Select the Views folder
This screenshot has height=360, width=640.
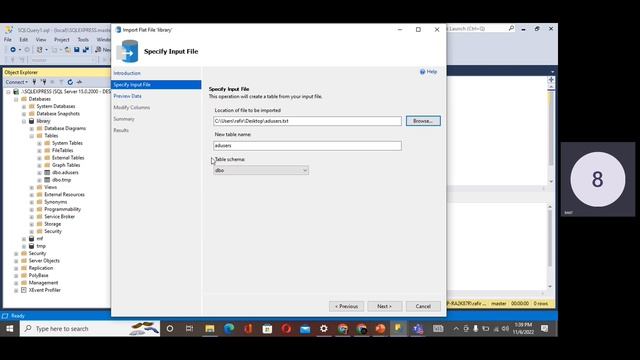[x=50, y=187]
